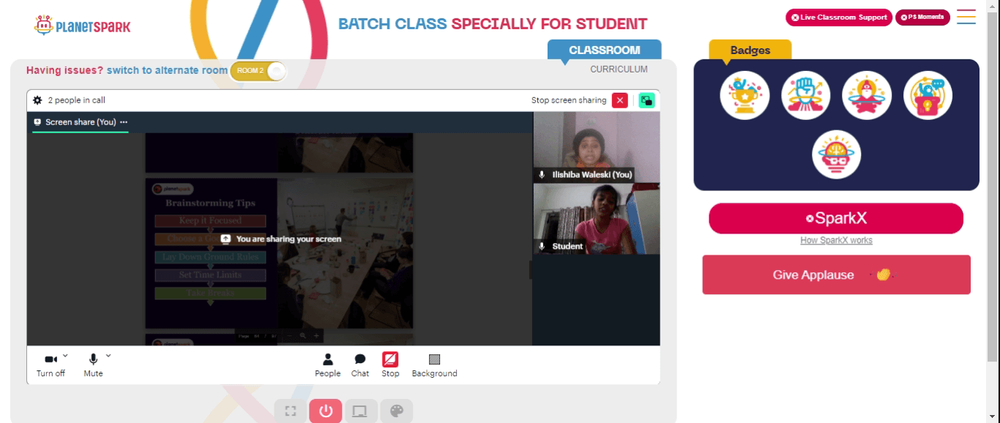Click the green screen layout icon

[x=647, y=100]
